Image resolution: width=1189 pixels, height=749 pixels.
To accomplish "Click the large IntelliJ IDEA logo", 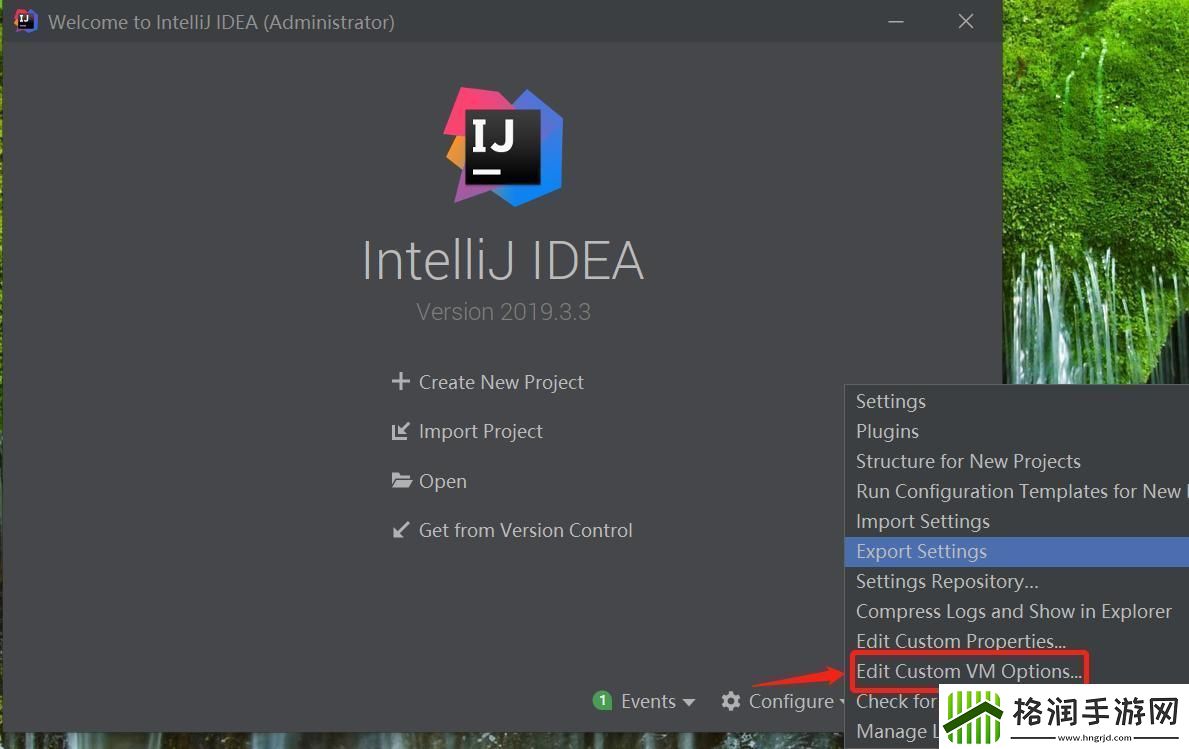I will click(x=503, y=146).
